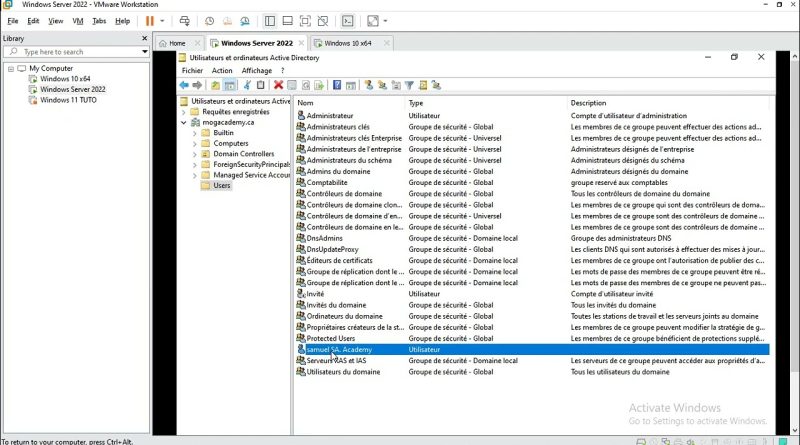Expand the Computers container
Viewport: 800px width, 445px height.
click(x=195, y=143)
